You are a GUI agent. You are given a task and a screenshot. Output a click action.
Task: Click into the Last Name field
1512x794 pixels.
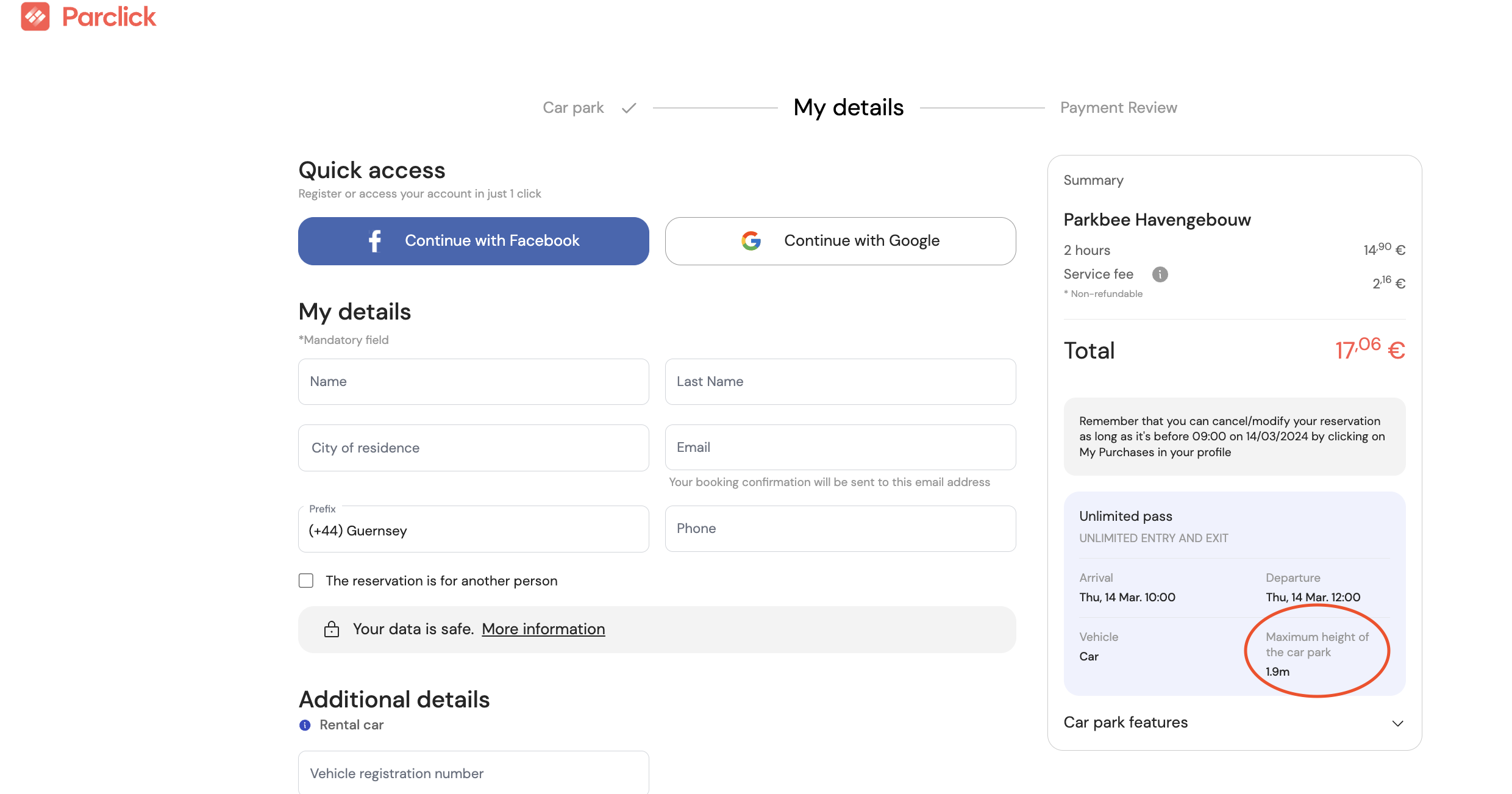(840, 382)
